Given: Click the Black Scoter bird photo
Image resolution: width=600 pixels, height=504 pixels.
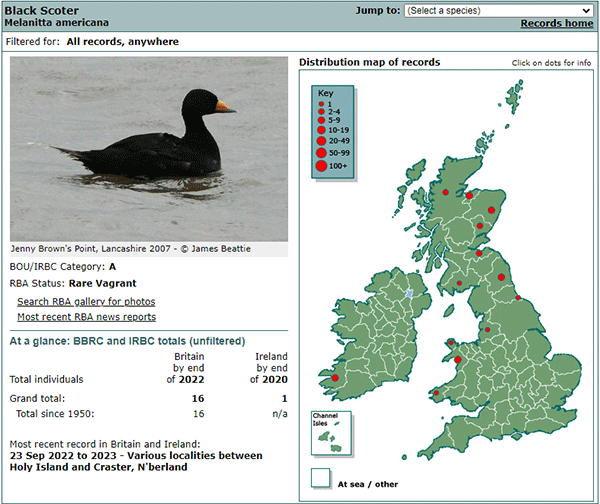Looking at the screenshot, I should coord(148,149).
